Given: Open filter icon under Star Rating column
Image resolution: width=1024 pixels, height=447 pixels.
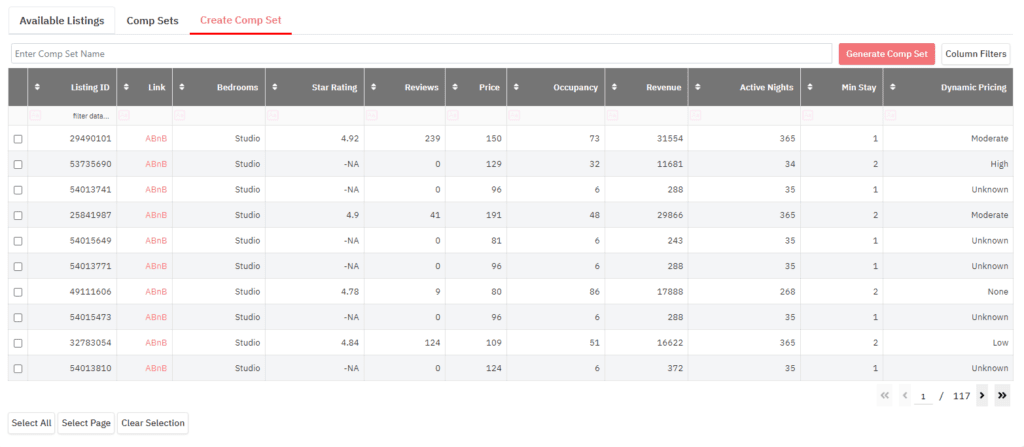Looking at the screenshot, I should (272, 116).
